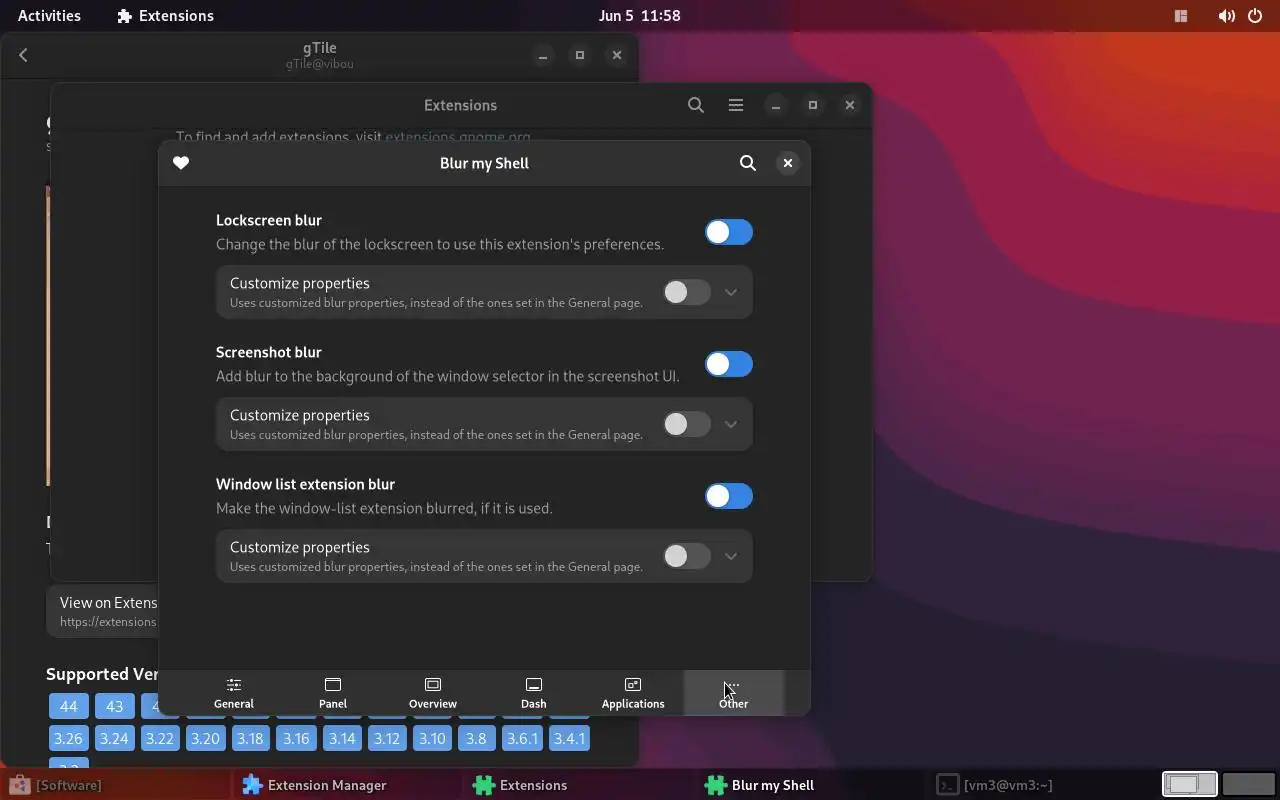Expand Customize properties row under Screenshot blur
Image resolution: width=1280 pixels, height=800 pixels.
pos(731,424)
